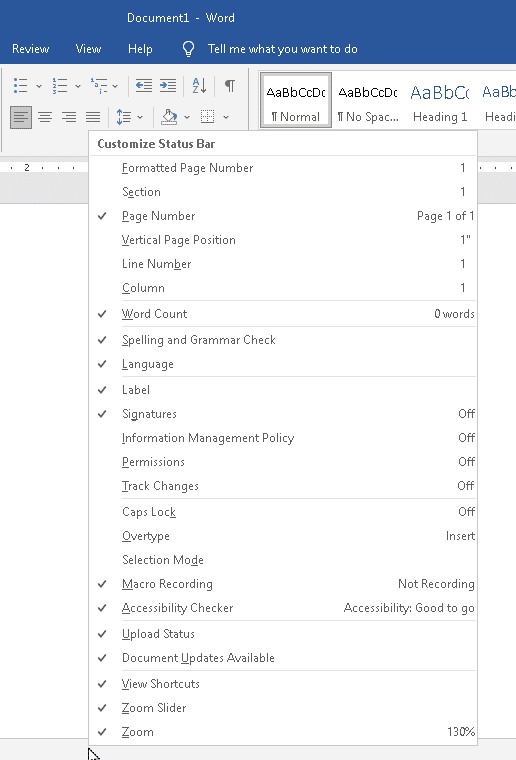The image size is (516, 760).
Task: Uncheck Signatures status bar option
Action: click(283, 414)
